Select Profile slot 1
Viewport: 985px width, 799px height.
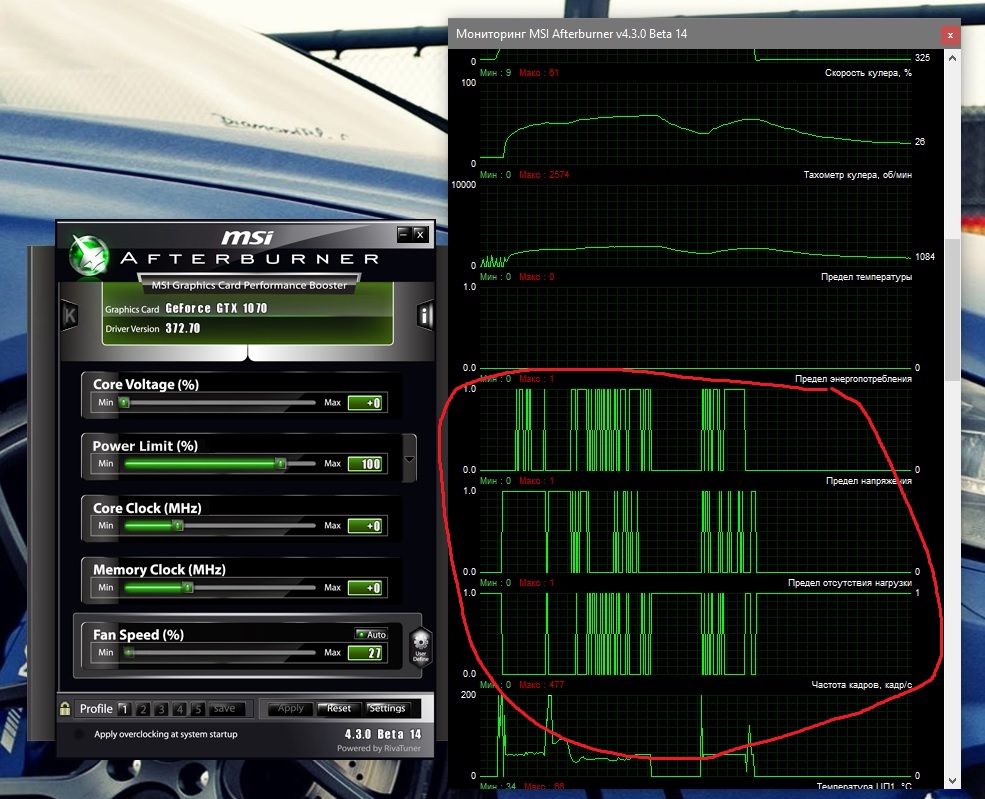[x=124, y=709]
